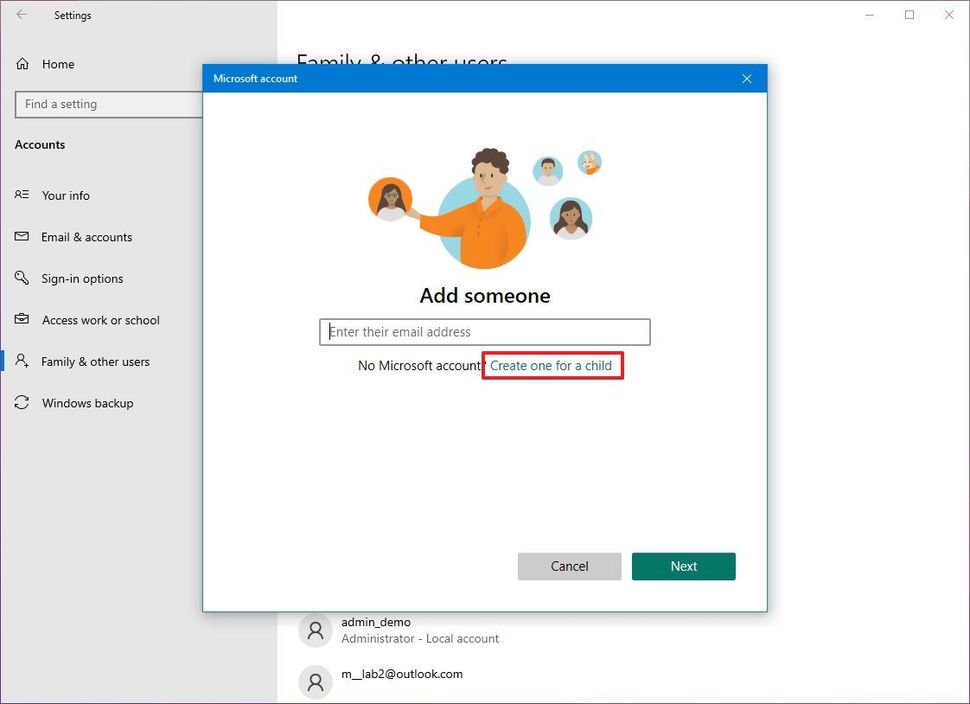Click the Your info person icon
Screen dimensions: 970x704
pos(22,195)
